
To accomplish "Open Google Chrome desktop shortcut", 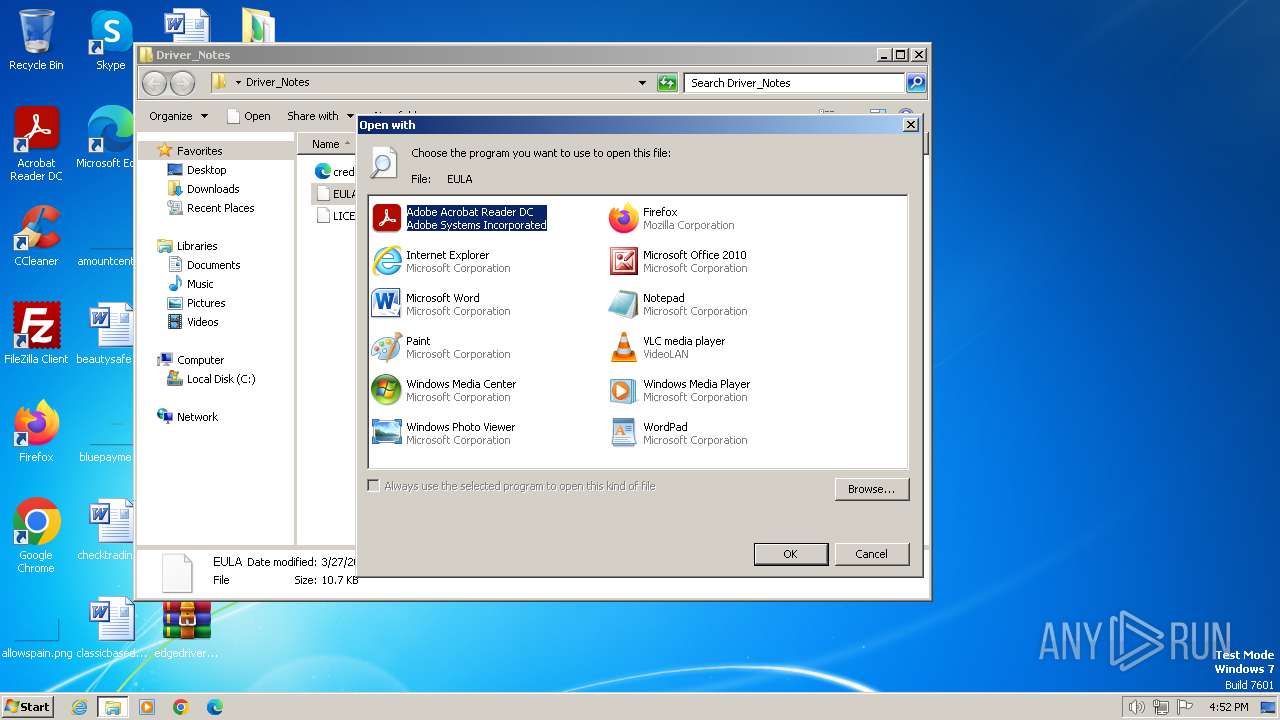I will 36,535.
